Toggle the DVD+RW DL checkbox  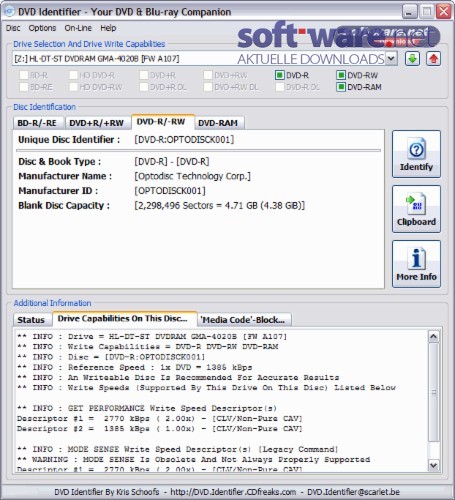tap(208, 87)
